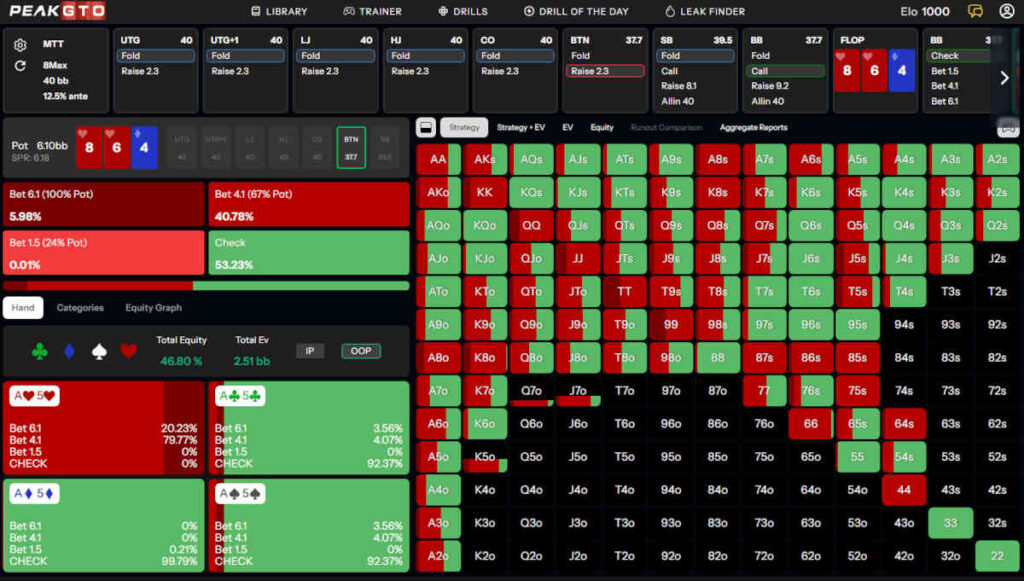Filter by the blue diamonds suit icon
Image resolution: width=1024 pixels, height=581 pixels.
68,351
